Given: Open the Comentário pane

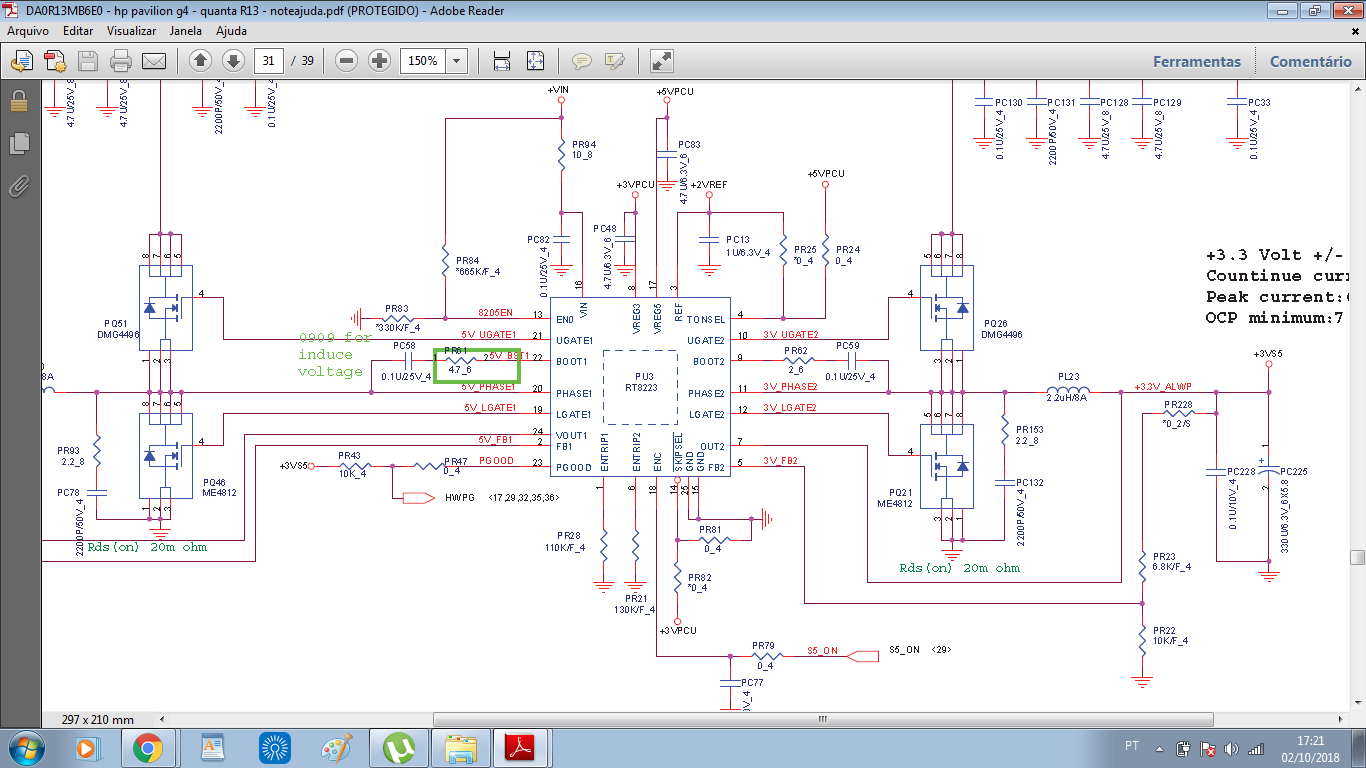Looking at the screenshot, I should click(1310, 61).
